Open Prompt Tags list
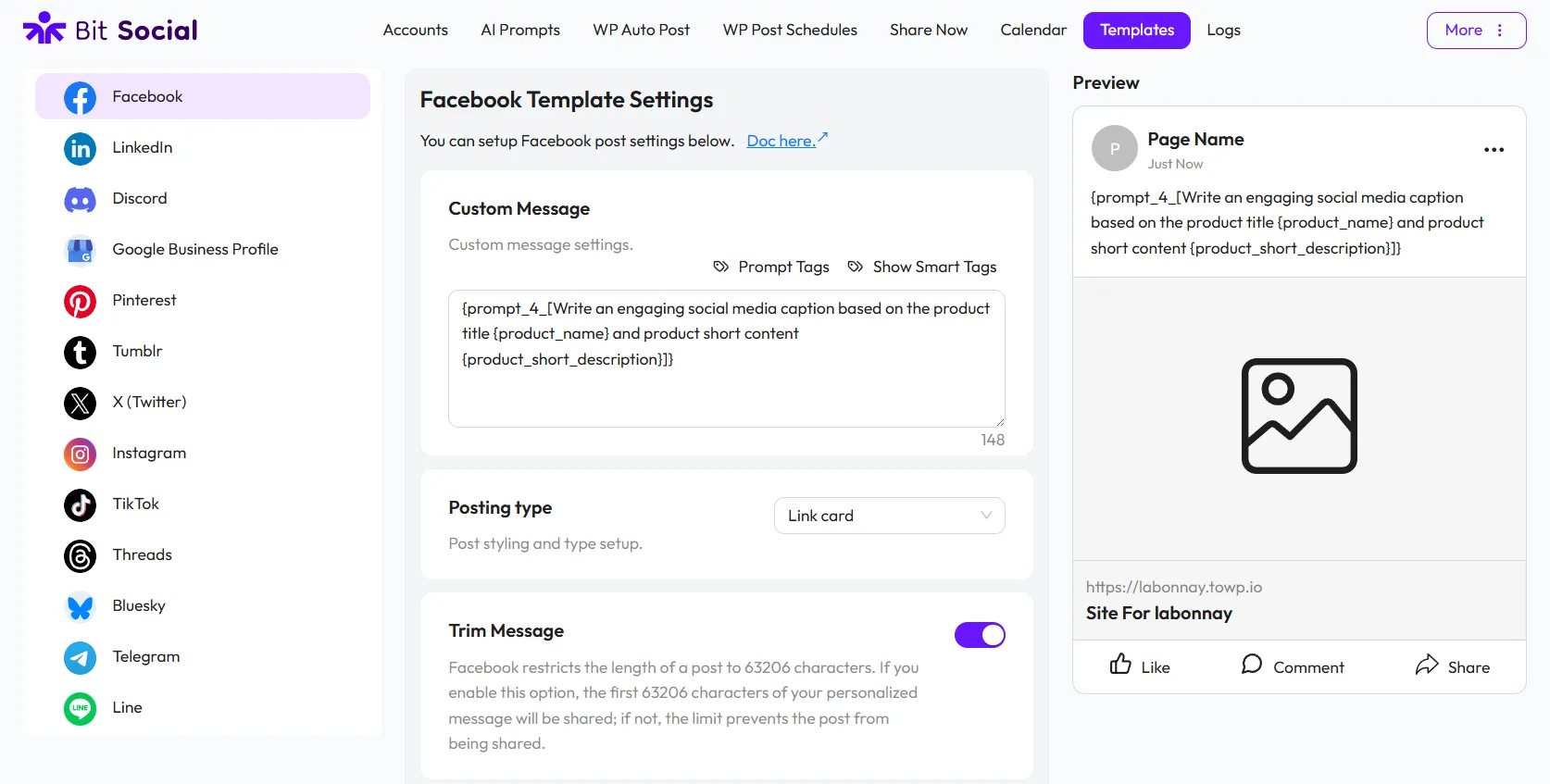The image size is (1550, 784). coord(771,267)
